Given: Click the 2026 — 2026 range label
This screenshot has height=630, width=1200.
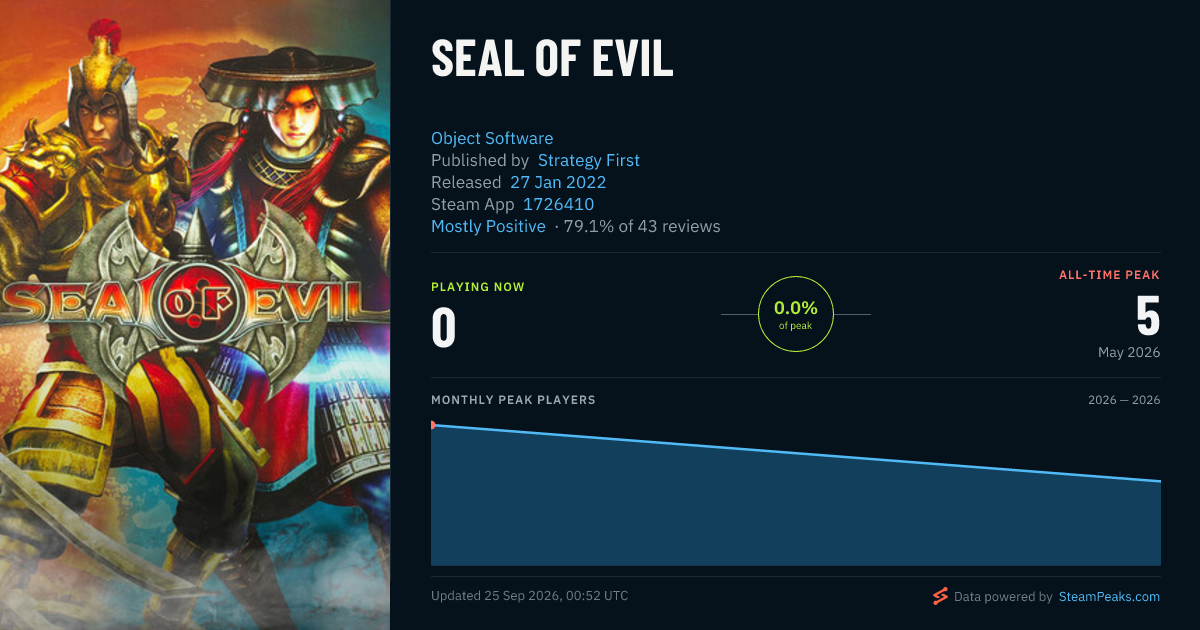Looking at the screenshot, I should (x=1124, y=400).
